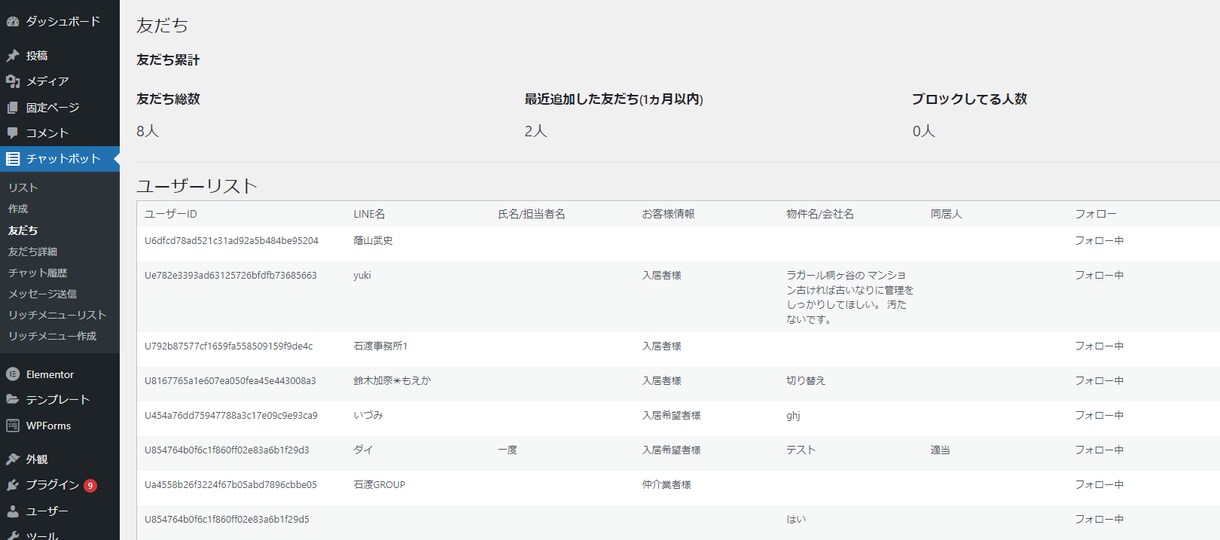The image size is (1220, 540).
Task: Click the 同居人 column header
Action: pos(946,214)
